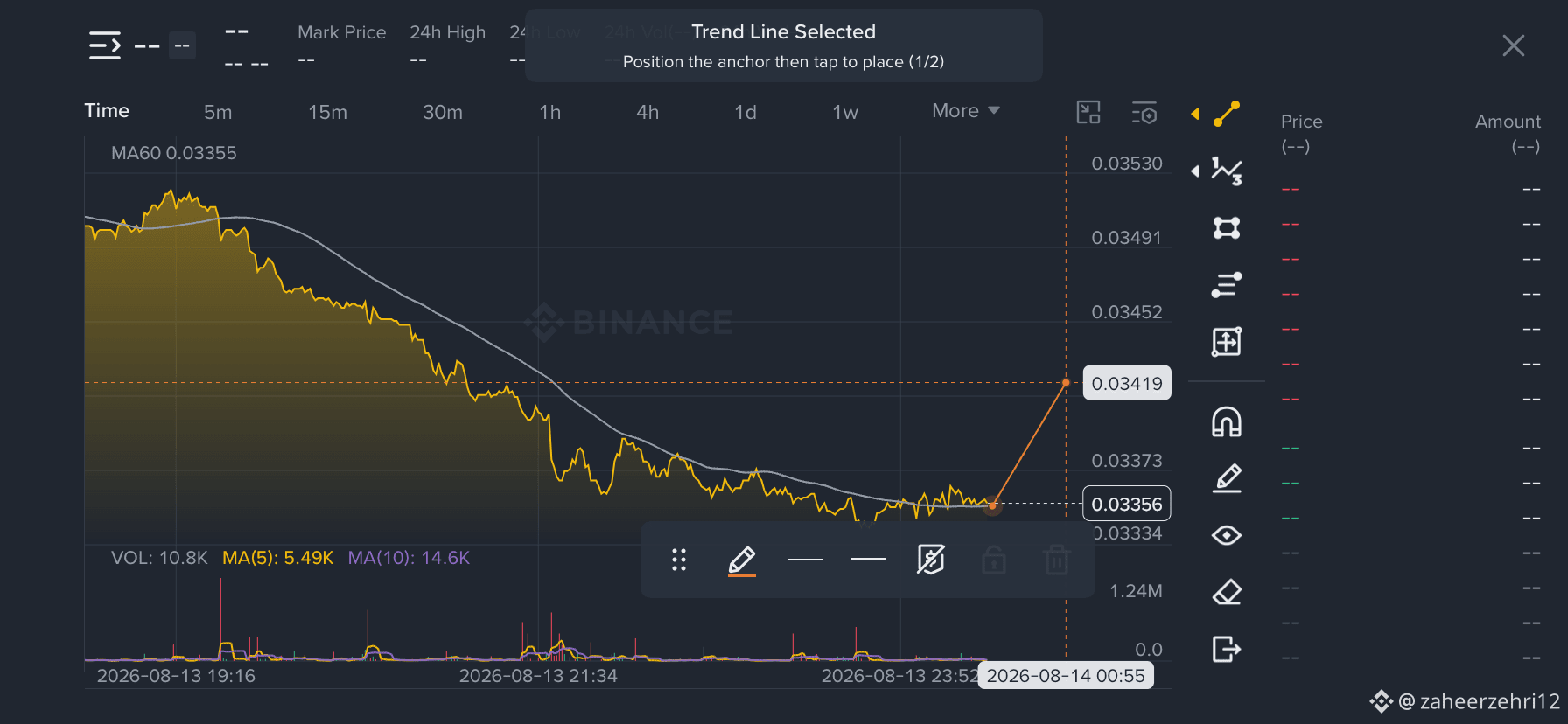Click the 24h High header

pyautogui.click(x=447, y=32)
